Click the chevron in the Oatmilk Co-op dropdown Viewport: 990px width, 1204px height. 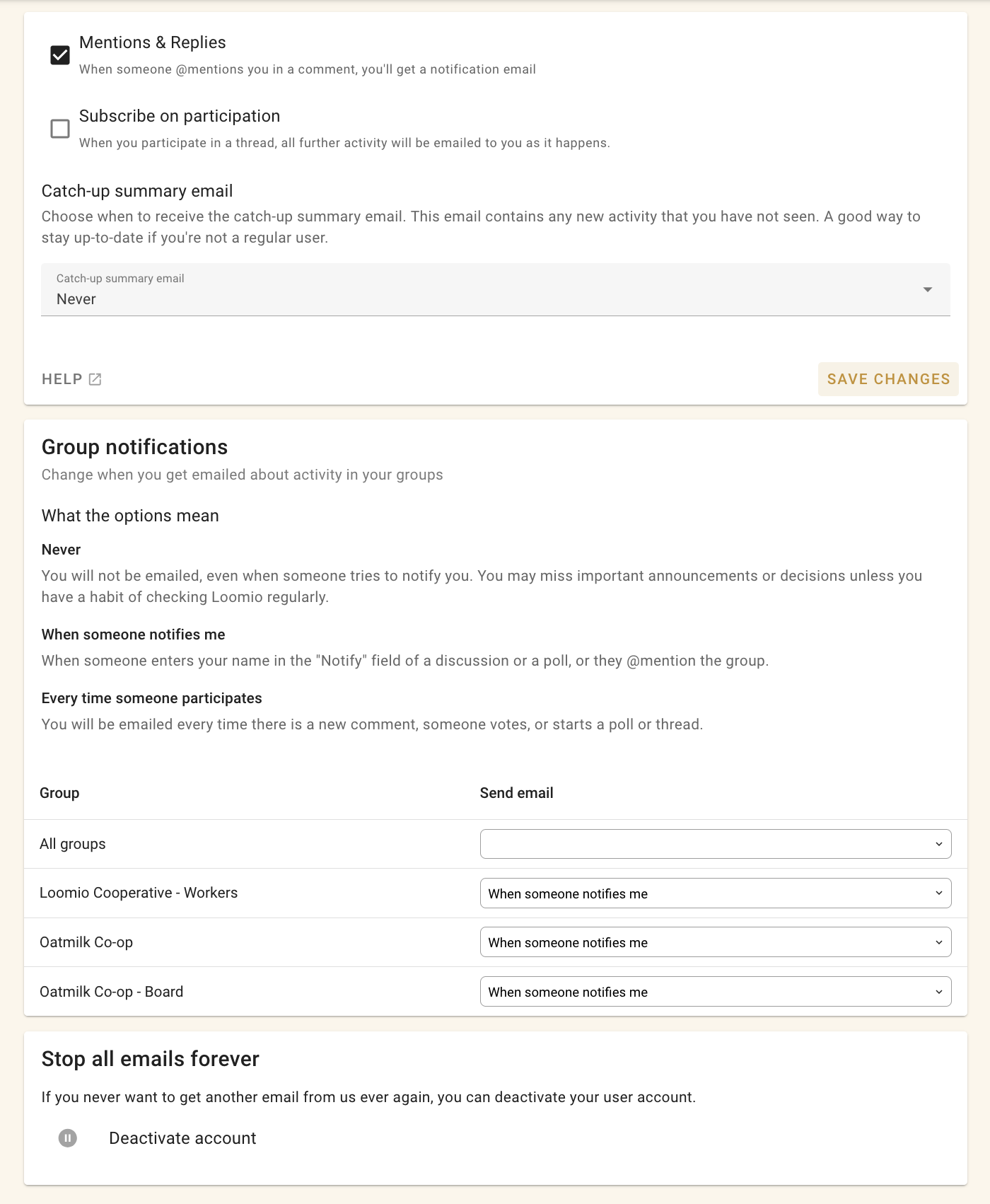938,942
